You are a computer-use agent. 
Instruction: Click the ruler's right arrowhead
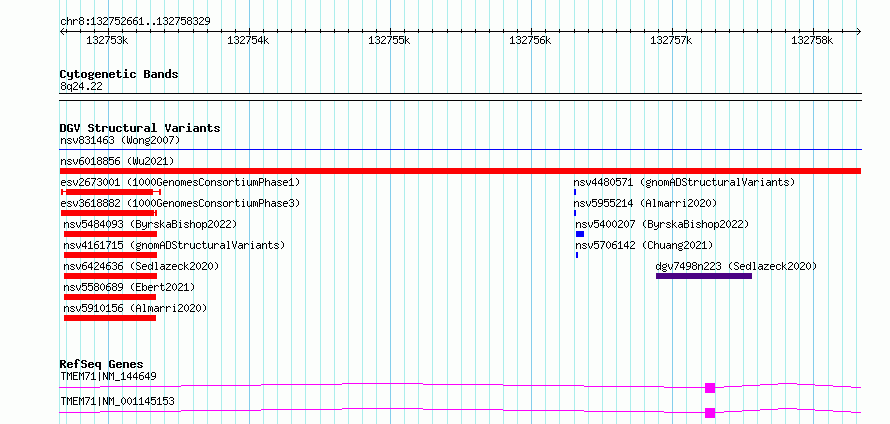(x=859, y=31)
